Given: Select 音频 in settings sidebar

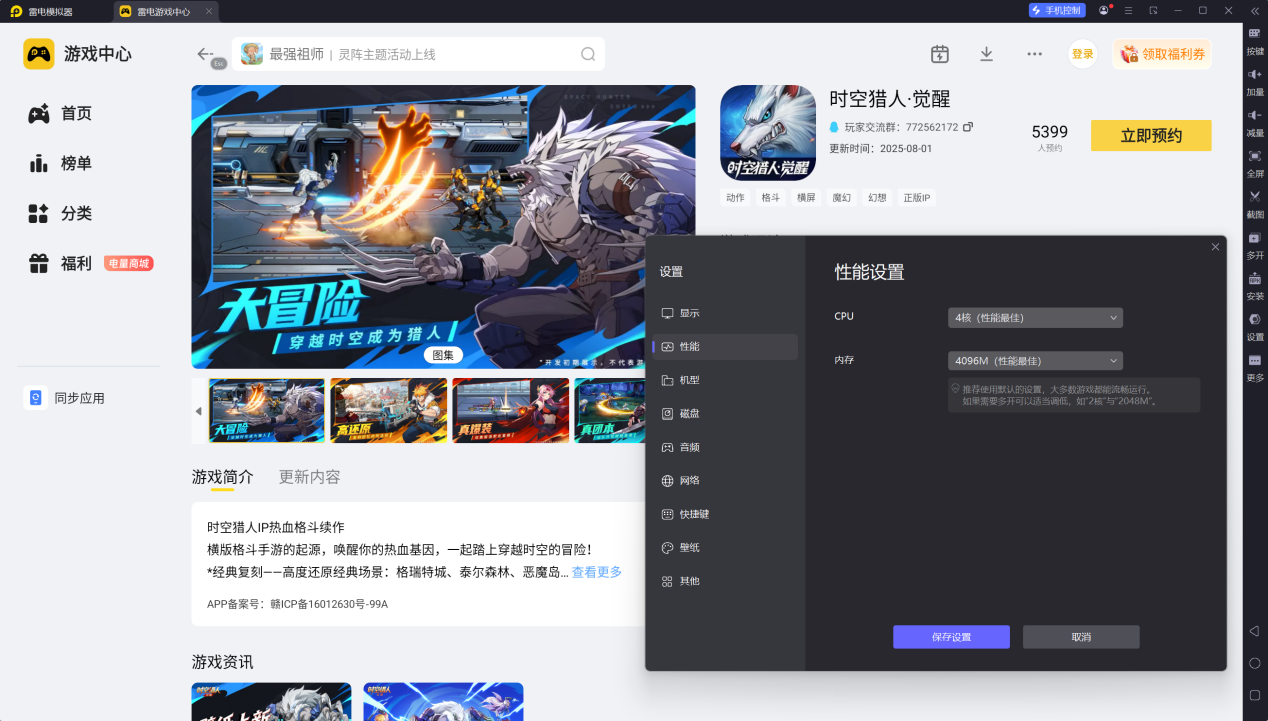Looking at the screenshot, I should pos(725,447).
